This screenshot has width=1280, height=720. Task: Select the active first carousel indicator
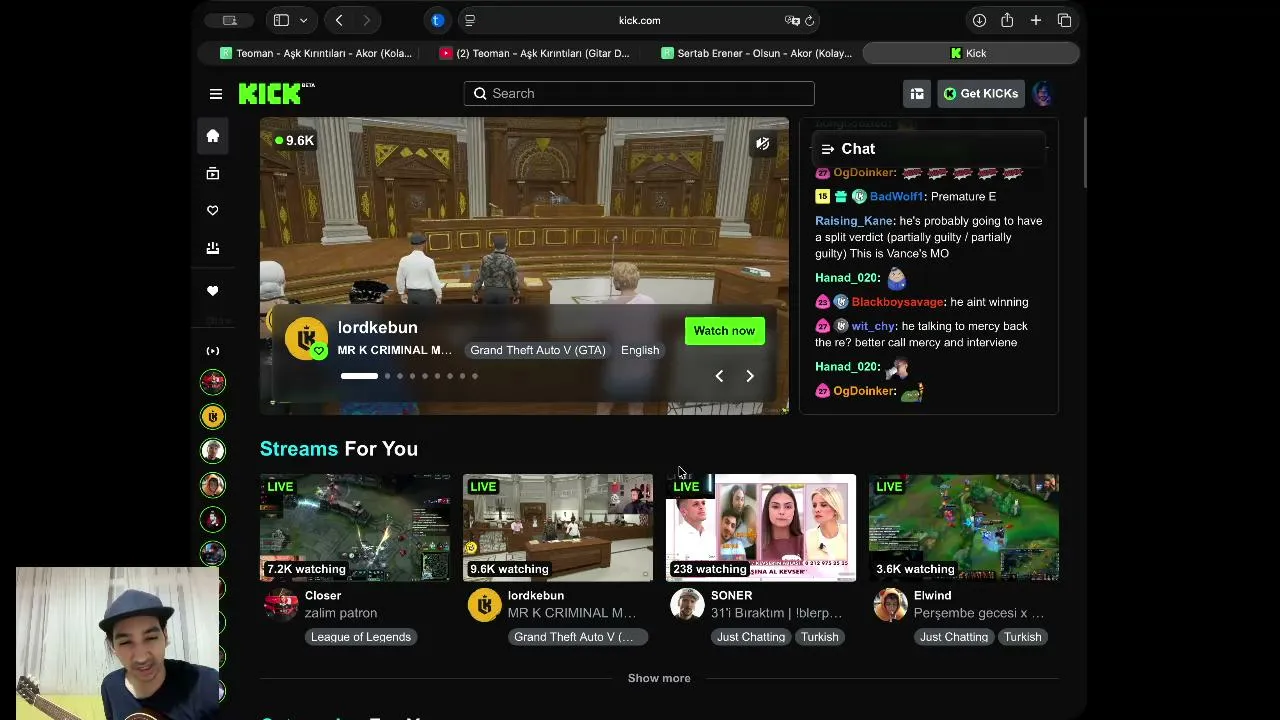(359, 376)
